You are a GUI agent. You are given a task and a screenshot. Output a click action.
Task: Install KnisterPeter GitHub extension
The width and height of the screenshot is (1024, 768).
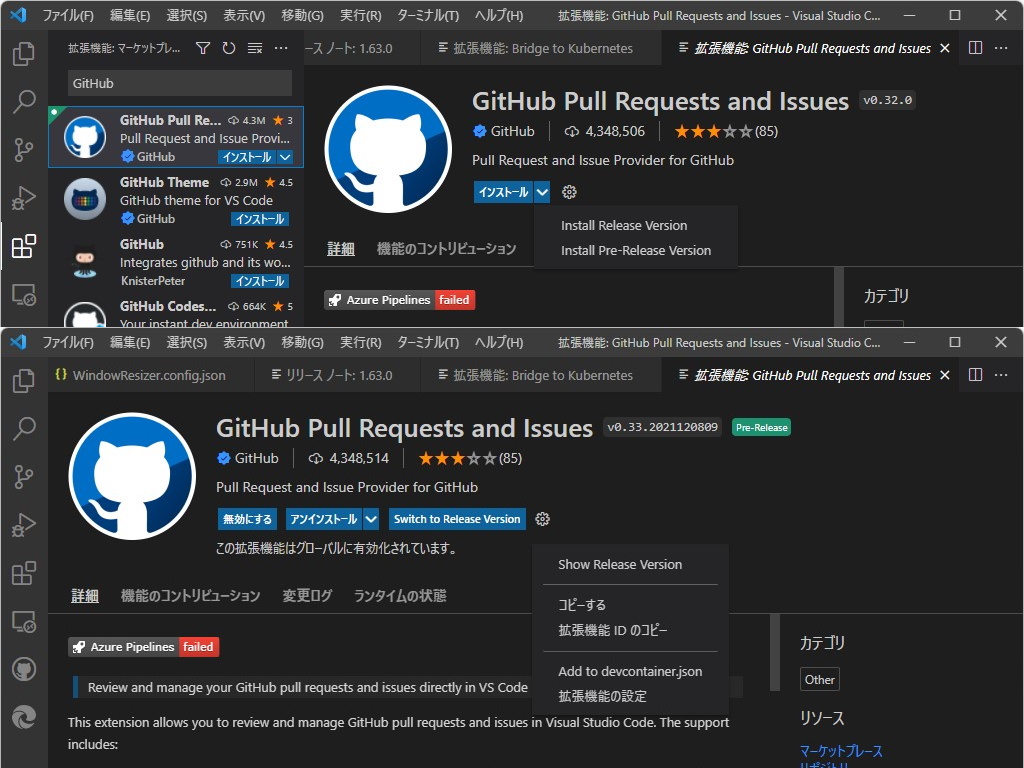coord(259,281)
